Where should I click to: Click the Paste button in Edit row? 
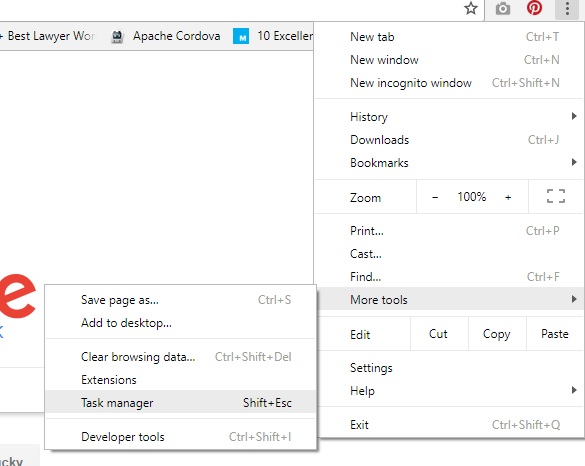pyautogui.click(x=555, y=334)
